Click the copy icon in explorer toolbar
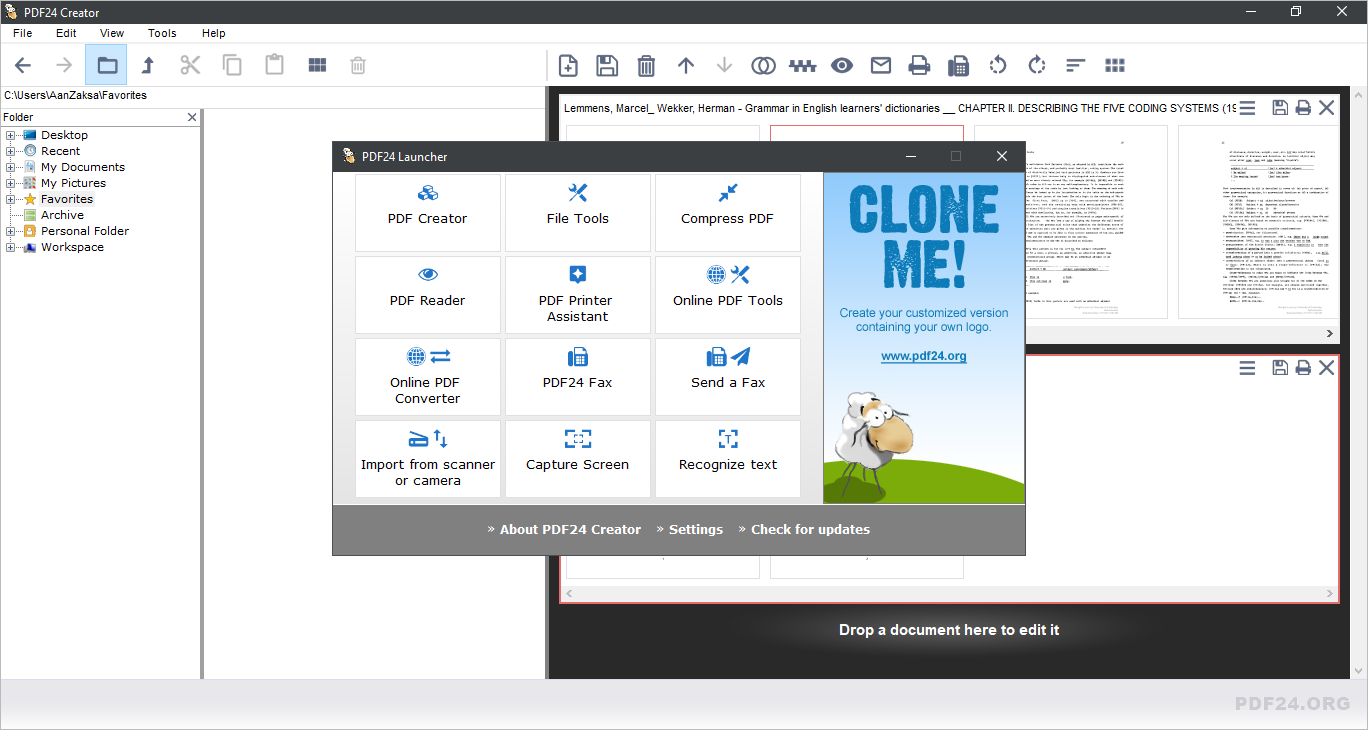 232,66
